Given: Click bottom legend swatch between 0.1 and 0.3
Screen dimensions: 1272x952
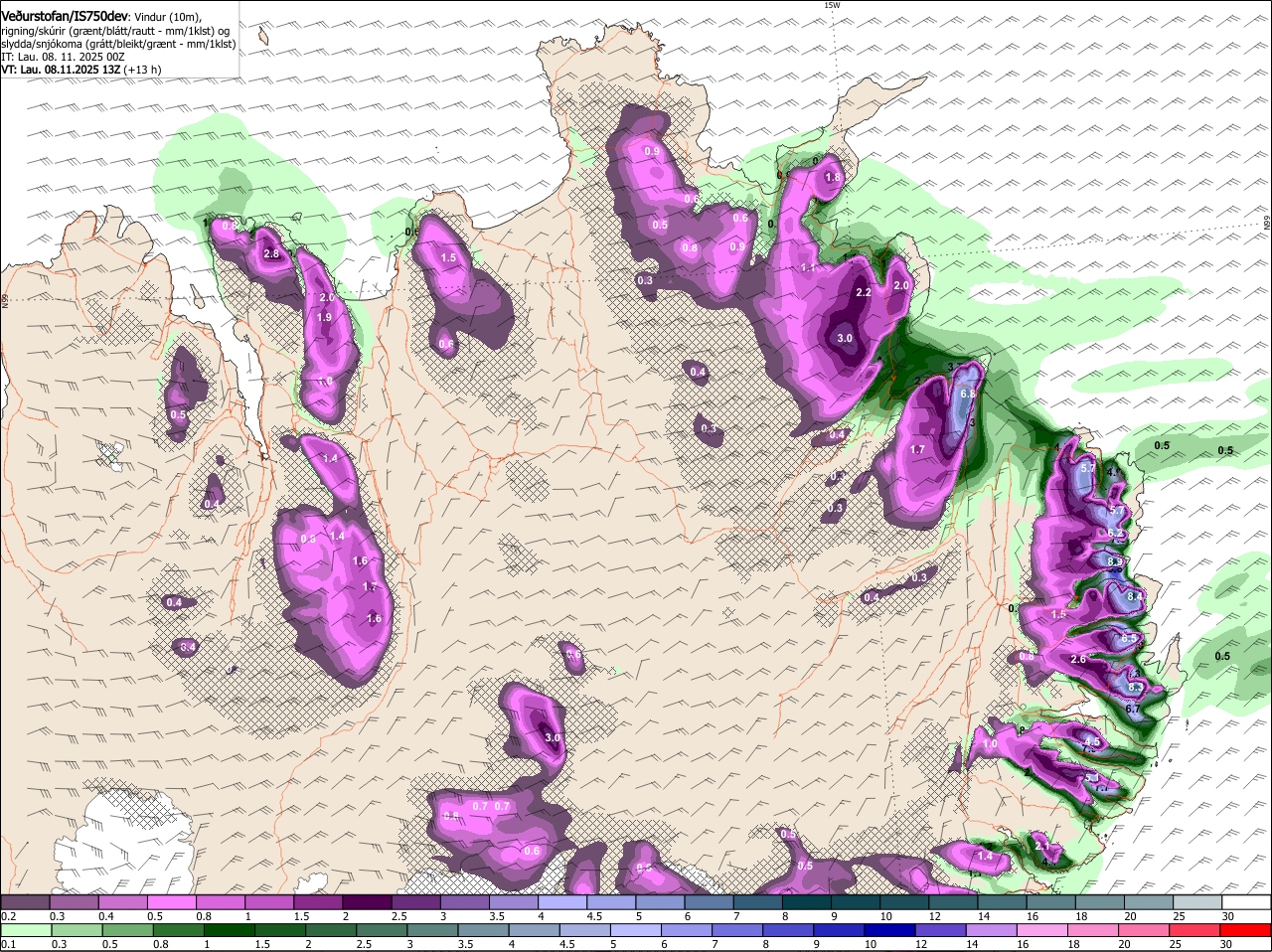Looking at the screenshot, I should point(25,930).
